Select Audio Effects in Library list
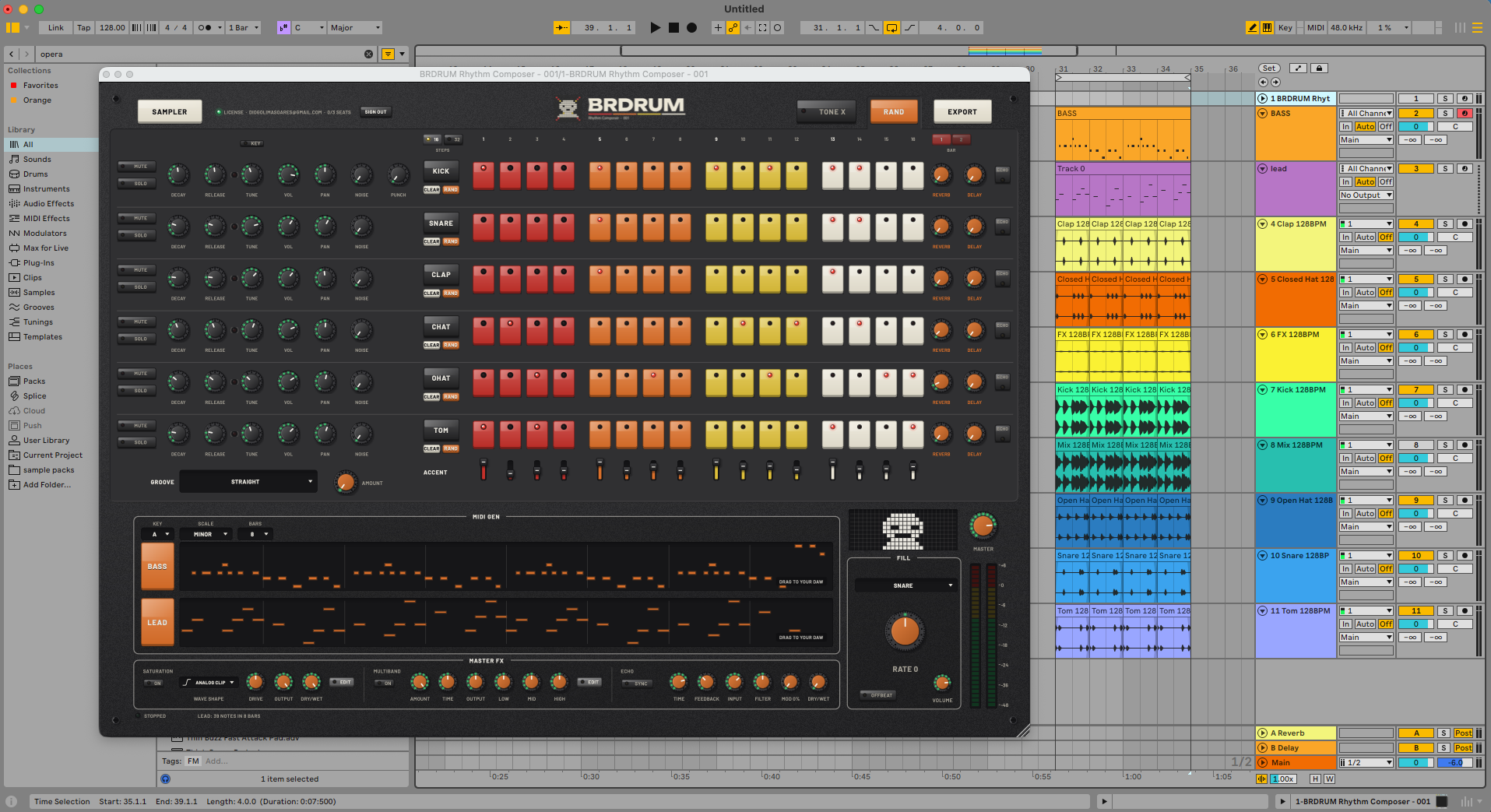1491x812 pixels. [x=48, y=203]
